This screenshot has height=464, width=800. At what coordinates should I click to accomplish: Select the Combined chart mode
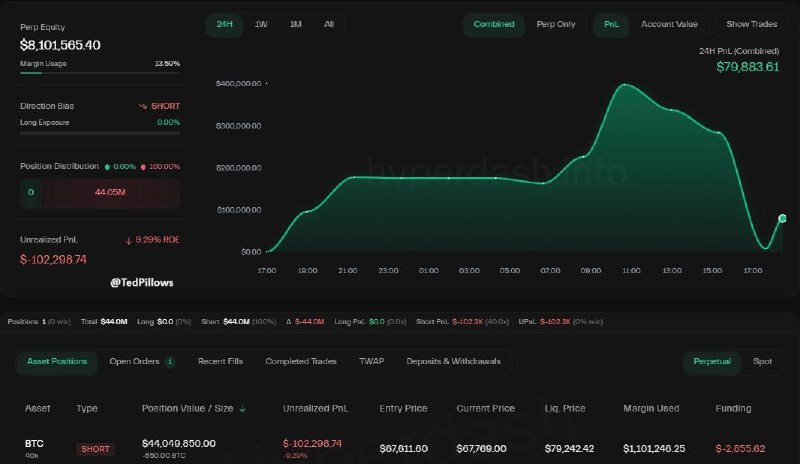coord(494,24)
